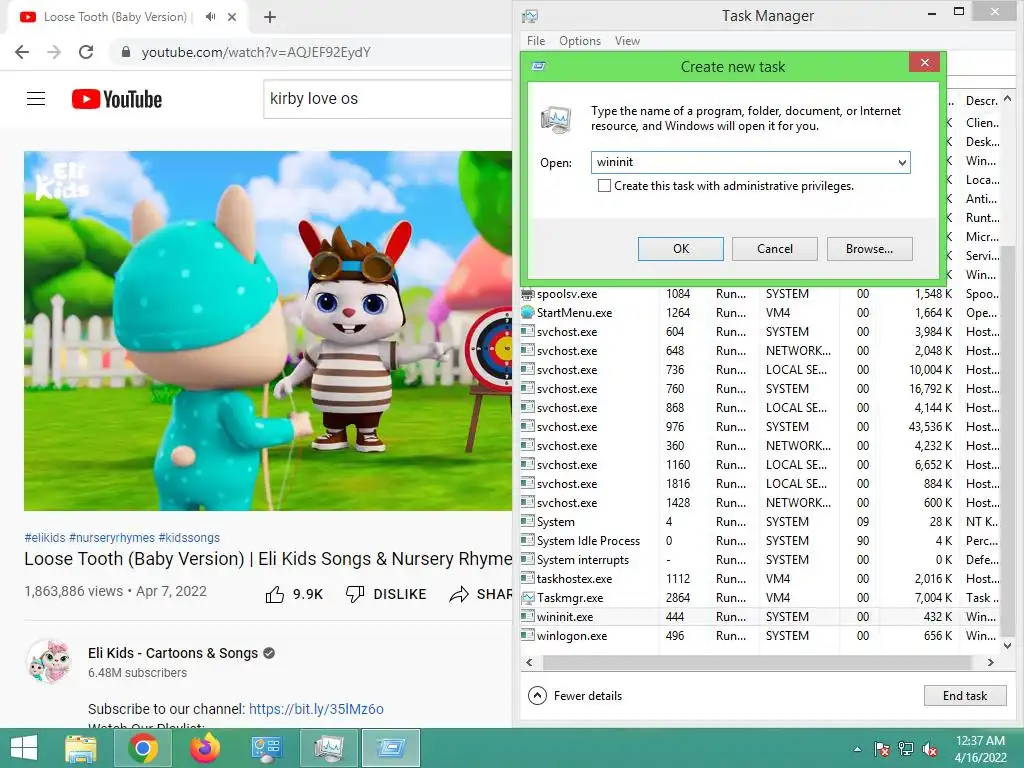
Task: Click the YouTube search box
Action: coord(387,99)
